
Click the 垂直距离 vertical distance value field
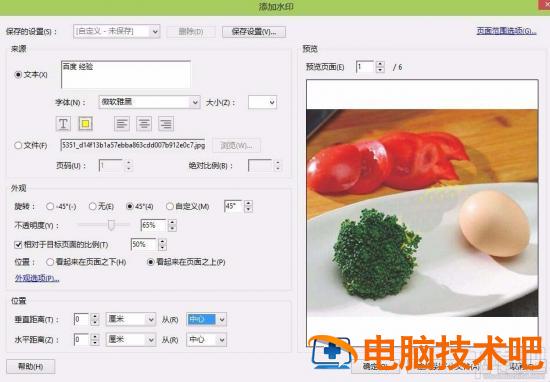(x=82, y=319)
